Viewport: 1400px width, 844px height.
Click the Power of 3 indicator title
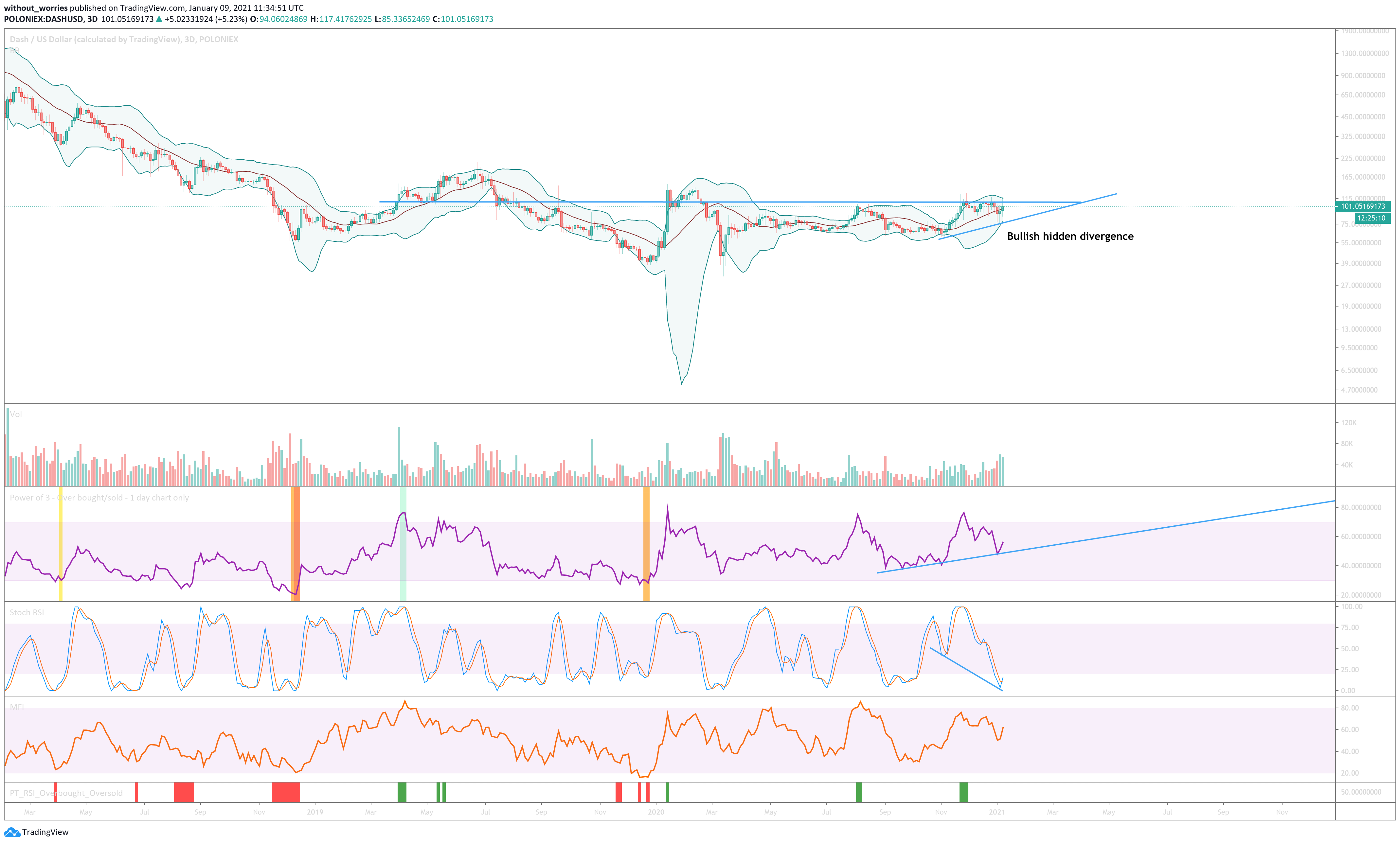click(99, 498)
